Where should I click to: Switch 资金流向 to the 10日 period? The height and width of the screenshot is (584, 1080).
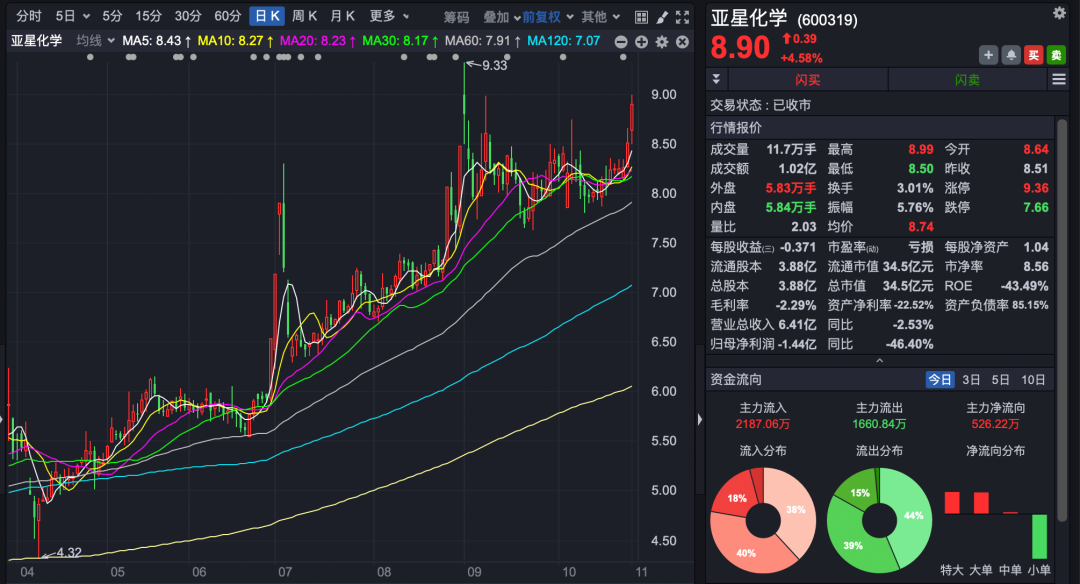(x=1033, y=380)
